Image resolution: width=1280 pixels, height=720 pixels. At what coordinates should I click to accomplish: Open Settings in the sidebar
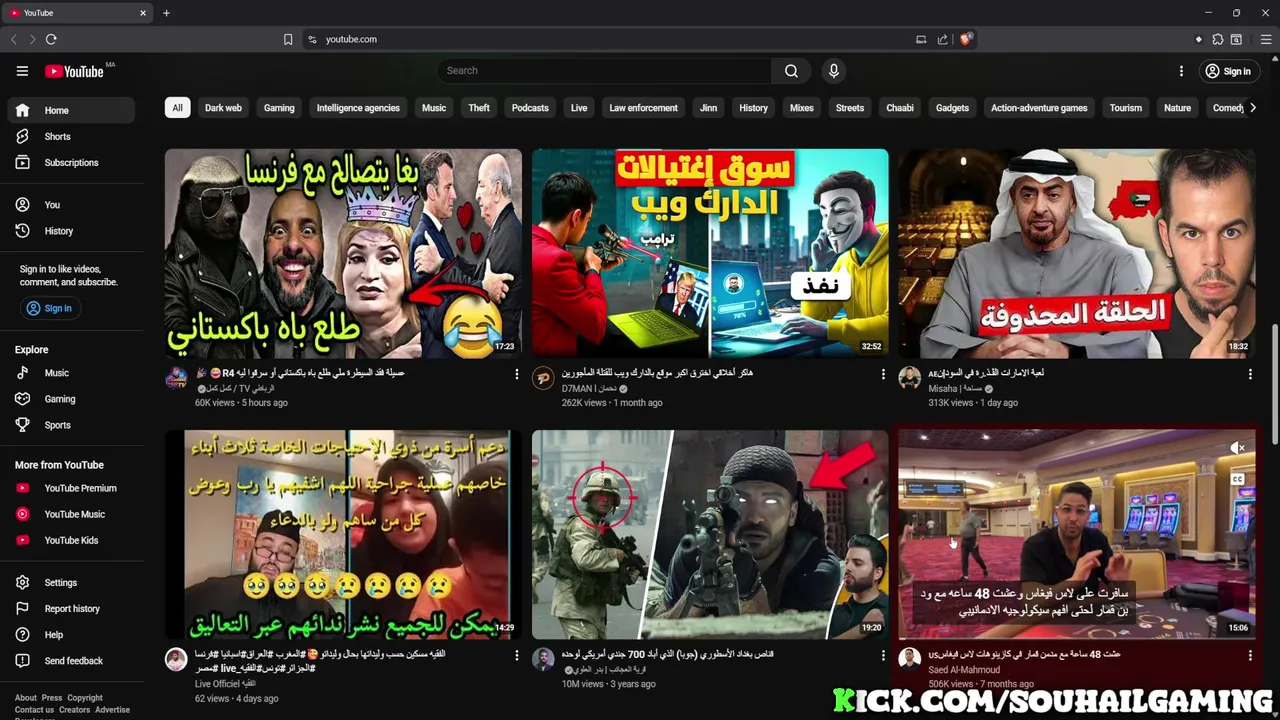pyautogui.click(x=71, y=582)
